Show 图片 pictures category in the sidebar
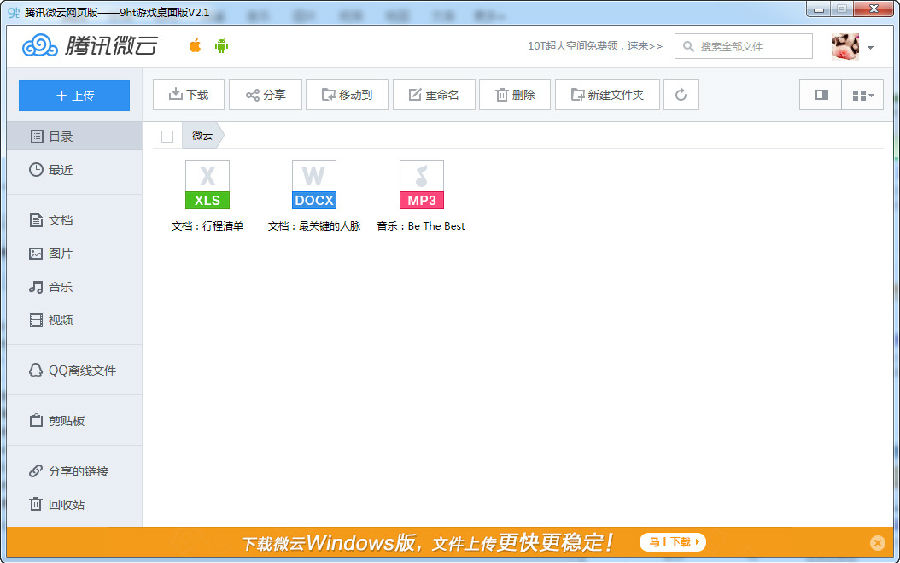900x563 pixels. [x=75, y=253]
